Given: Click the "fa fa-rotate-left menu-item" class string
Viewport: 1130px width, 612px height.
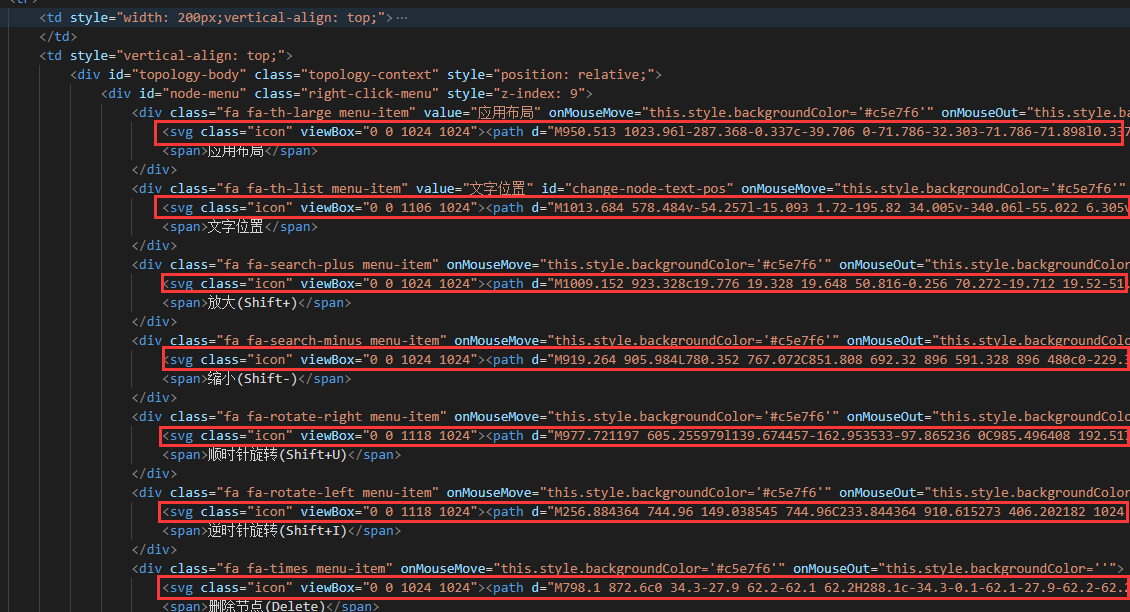Looking at the screenshot, I should [327, 492].
